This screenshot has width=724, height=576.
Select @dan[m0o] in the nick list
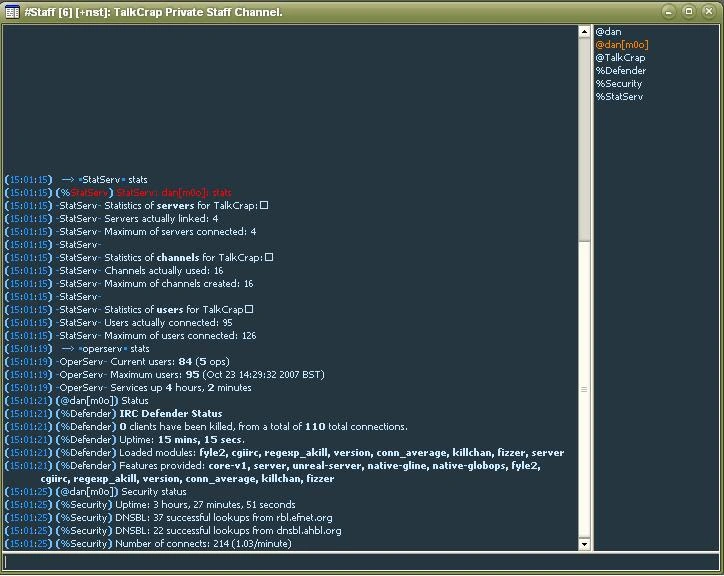(621, 45)
